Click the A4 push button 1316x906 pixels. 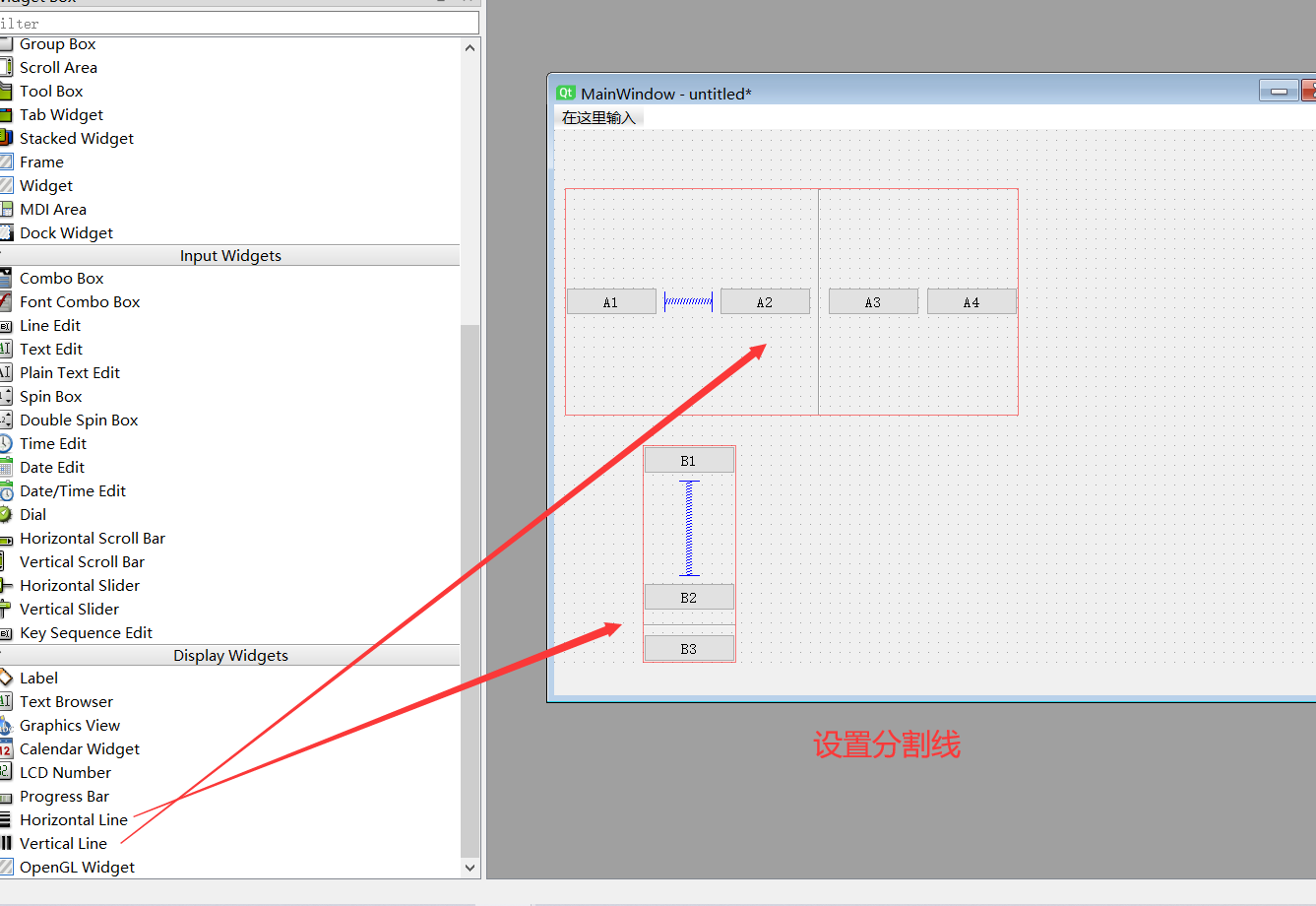[x=971, y=301]
